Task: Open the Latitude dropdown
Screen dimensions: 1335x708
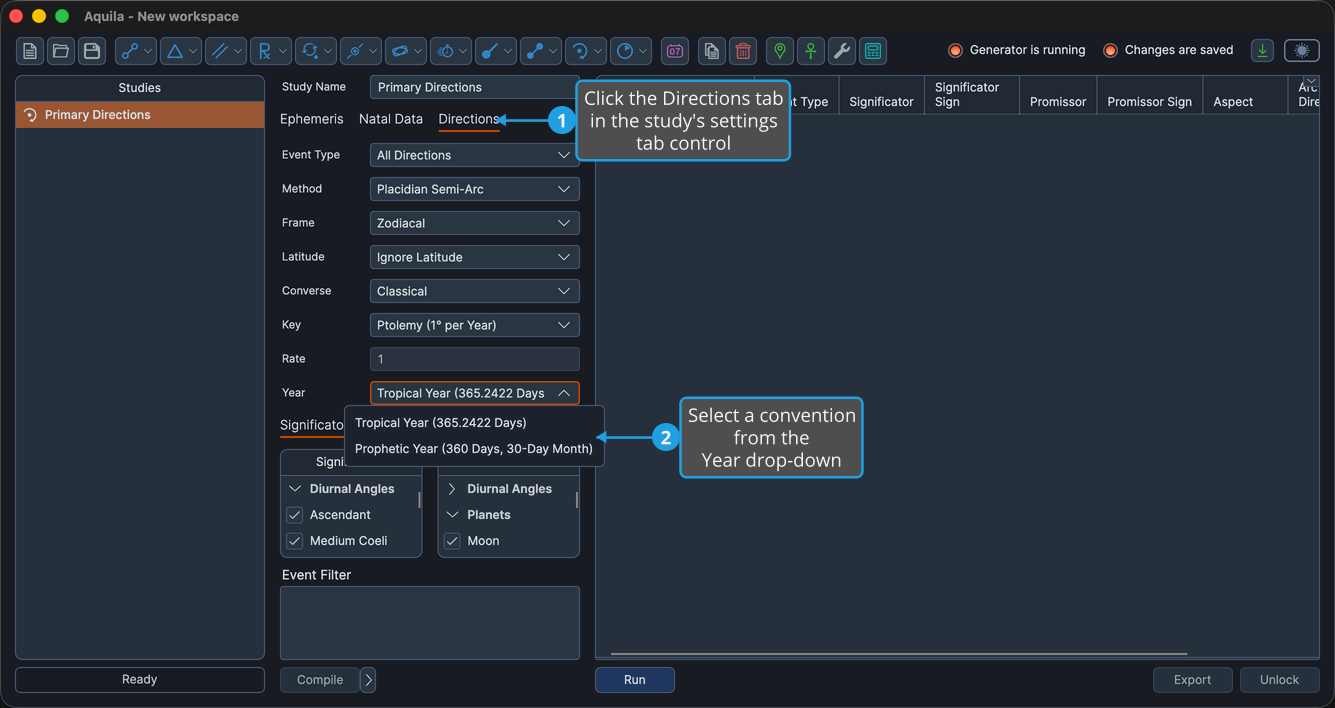Action: pos(475,257)
